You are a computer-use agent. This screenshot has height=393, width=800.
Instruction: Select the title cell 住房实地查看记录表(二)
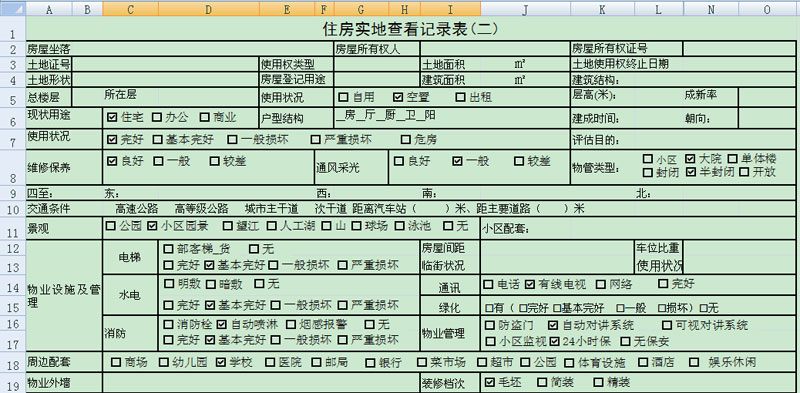click(410, 29)
